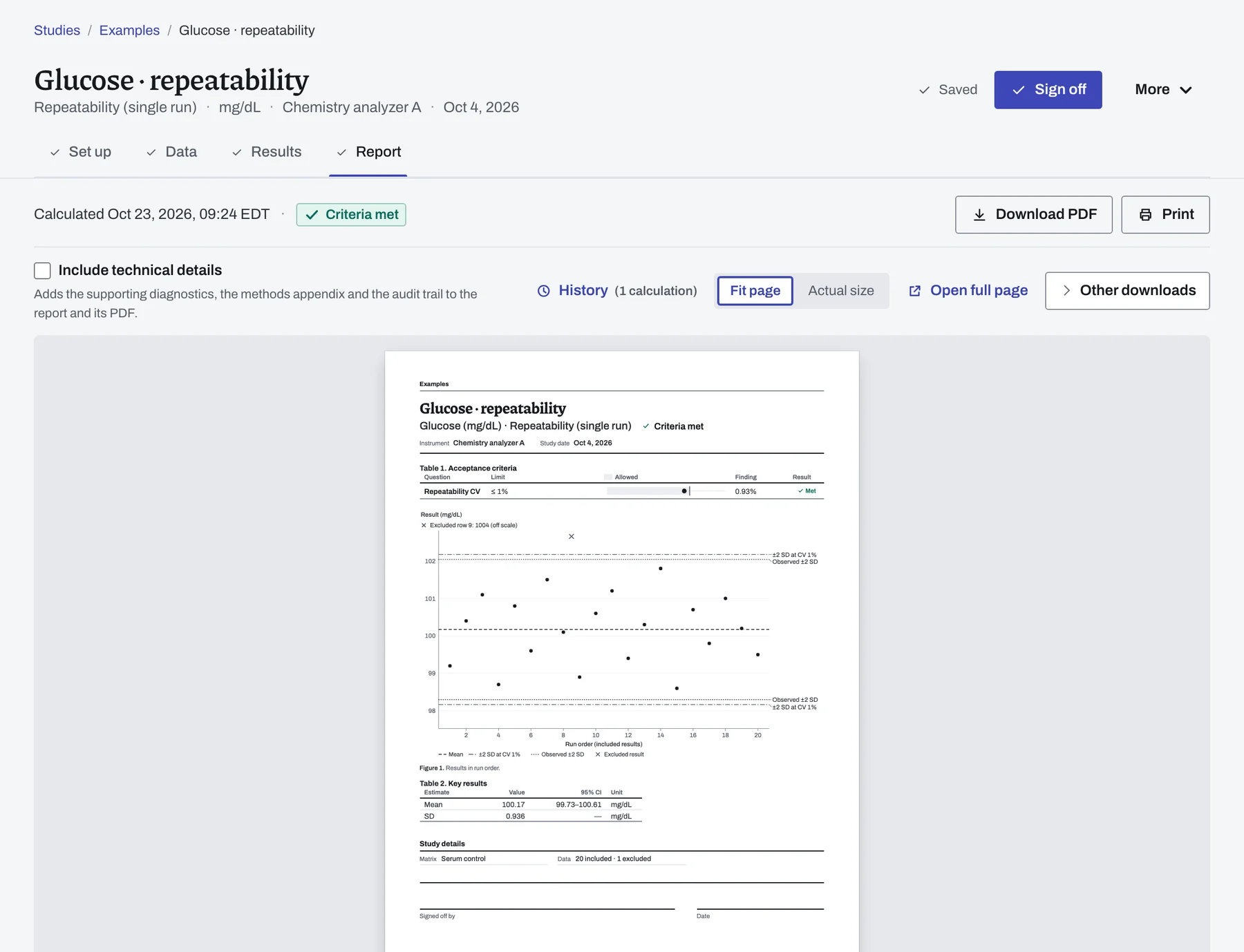Image resolution: width=1244 pixels, height=952 pixels.
Task: Select the Fit page view option
Action: 755,291
